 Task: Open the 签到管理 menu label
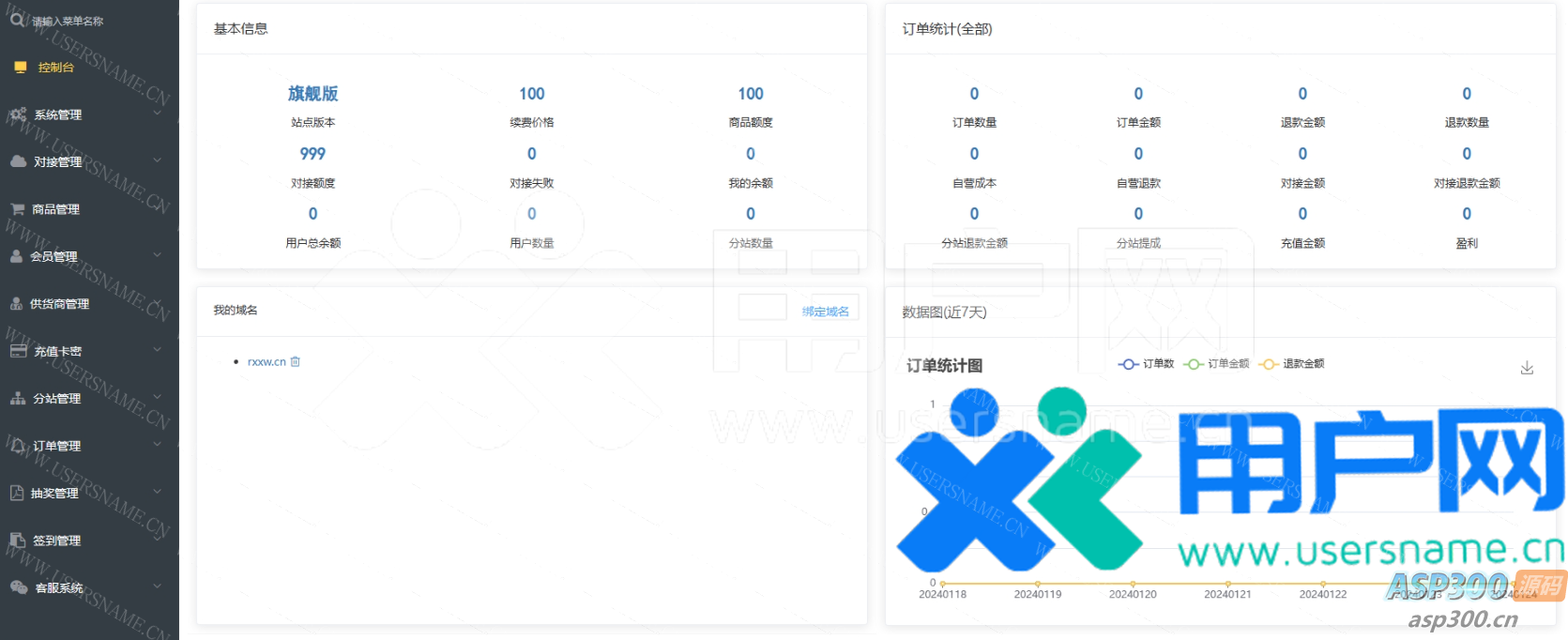pyautogui.click(x=57, y=541)
